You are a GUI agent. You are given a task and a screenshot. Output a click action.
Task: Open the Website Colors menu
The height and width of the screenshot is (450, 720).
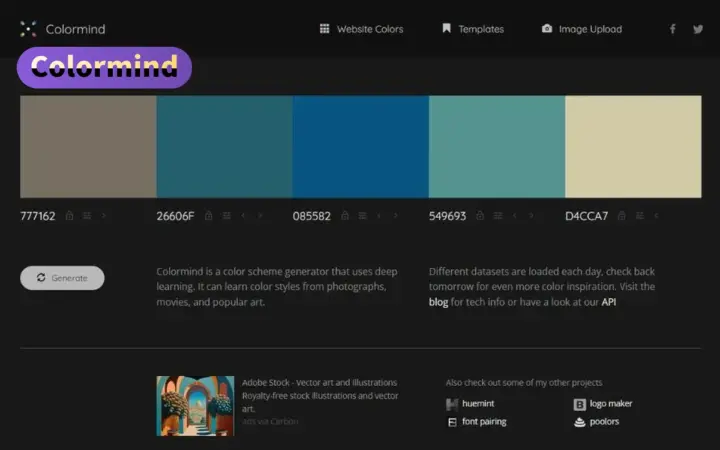(362, 29)
